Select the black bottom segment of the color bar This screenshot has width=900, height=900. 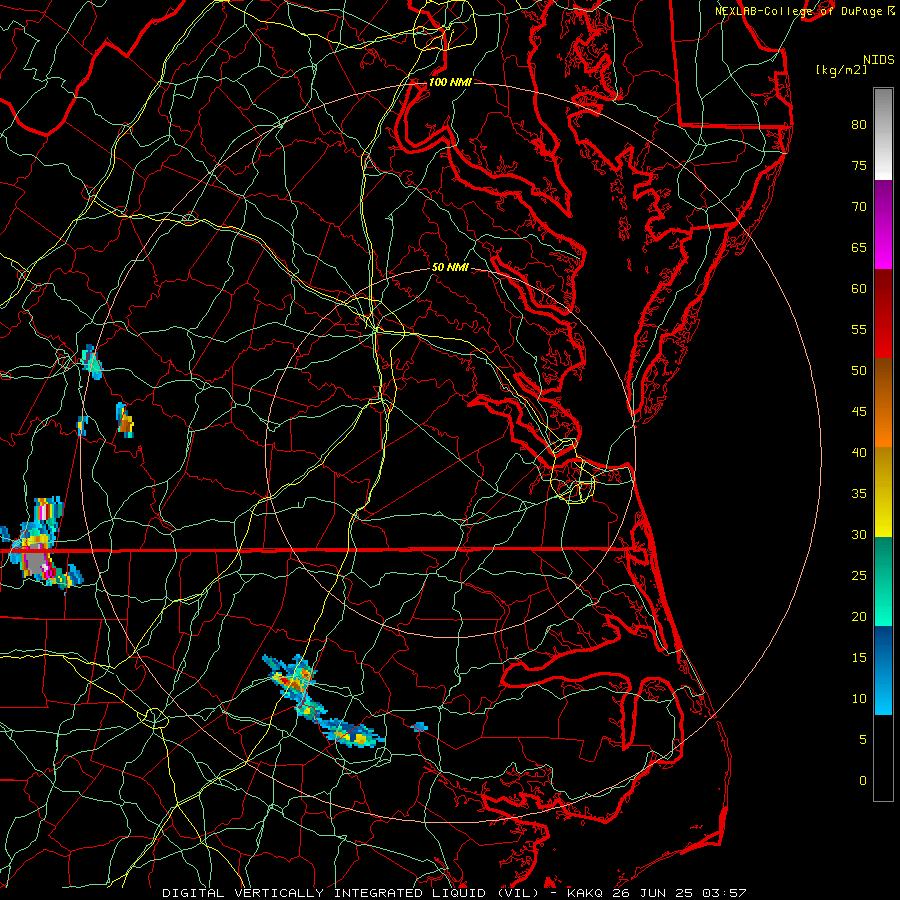point(883,757)
